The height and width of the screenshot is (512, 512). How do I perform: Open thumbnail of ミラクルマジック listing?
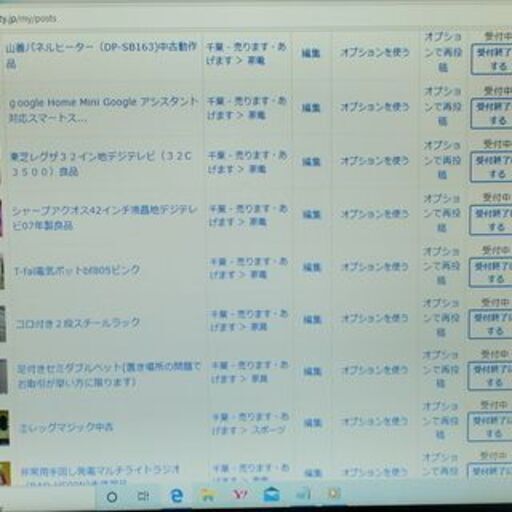click(x=4, y=427)
